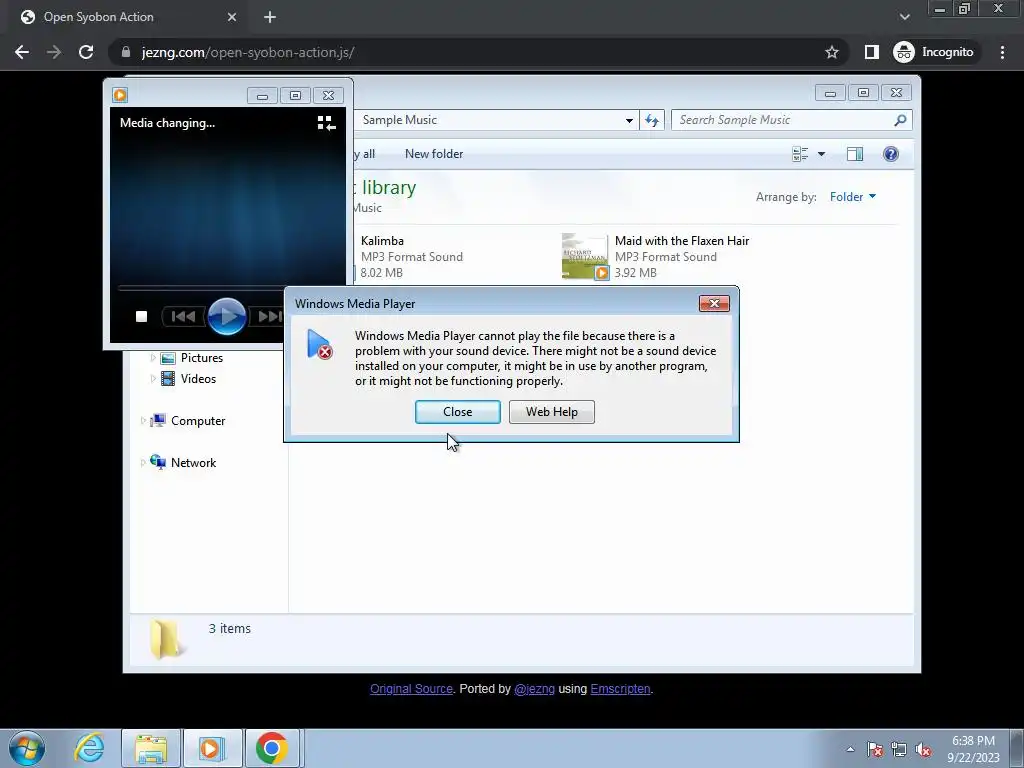The height and width of the screenshot is (768, 1024).
Task: Click the 3 items status text
Action: [229, 628]
